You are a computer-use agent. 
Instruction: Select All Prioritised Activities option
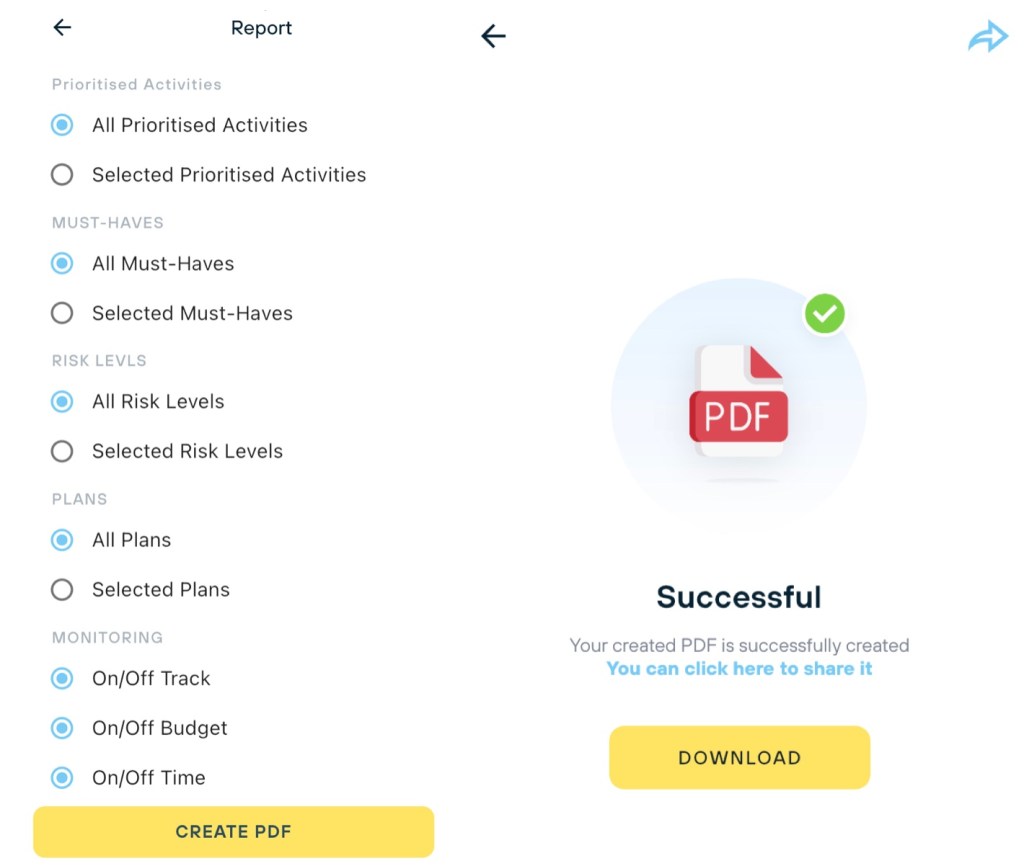tap(62, 125)
